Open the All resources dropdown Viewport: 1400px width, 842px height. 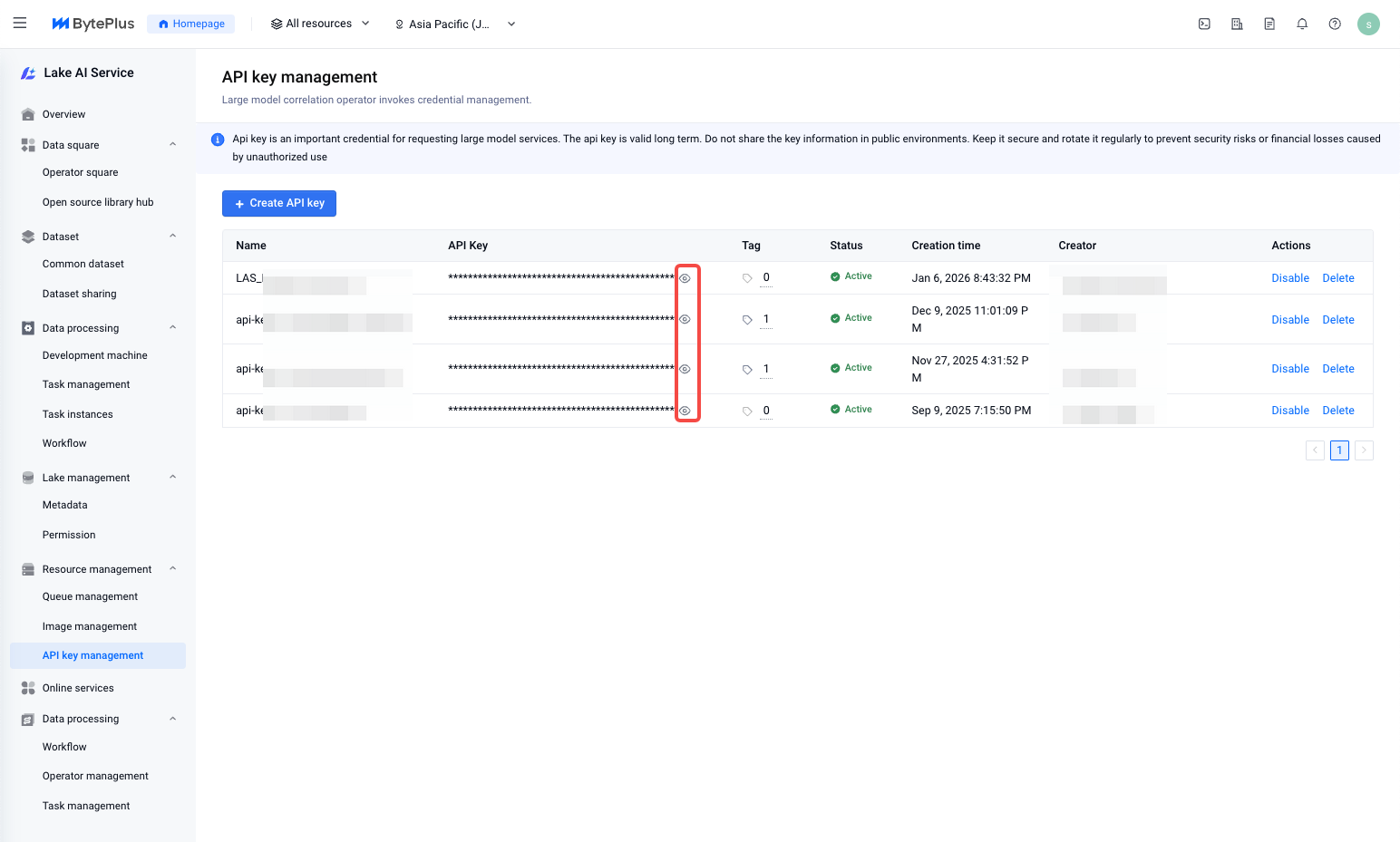point(320,24)
